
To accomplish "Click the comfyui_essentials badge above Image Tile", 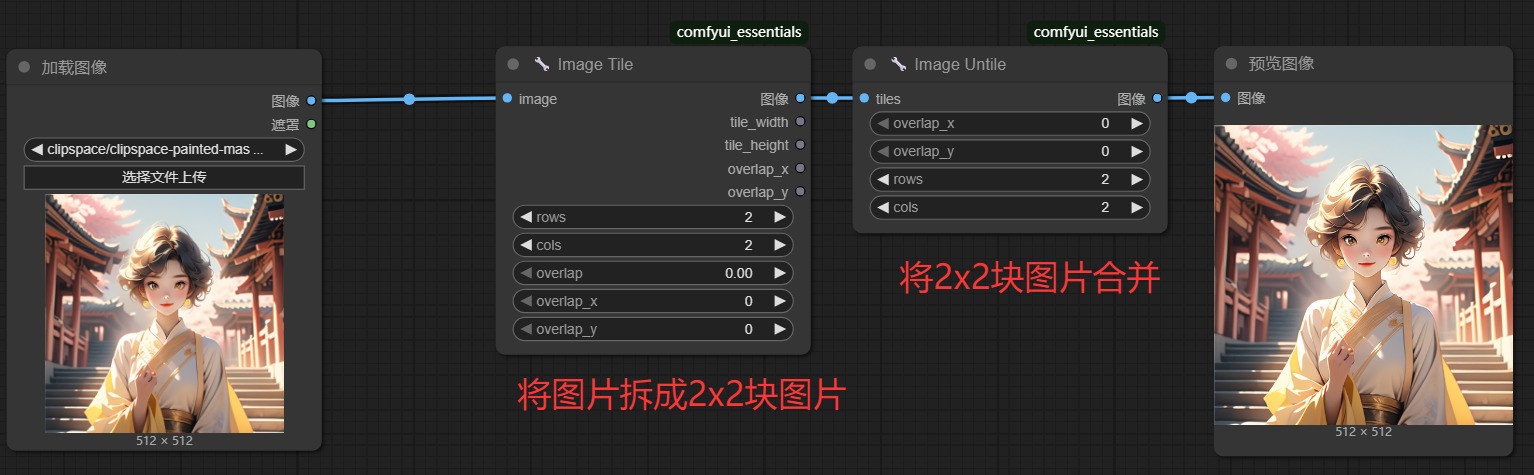I will [x=739, y=32].
